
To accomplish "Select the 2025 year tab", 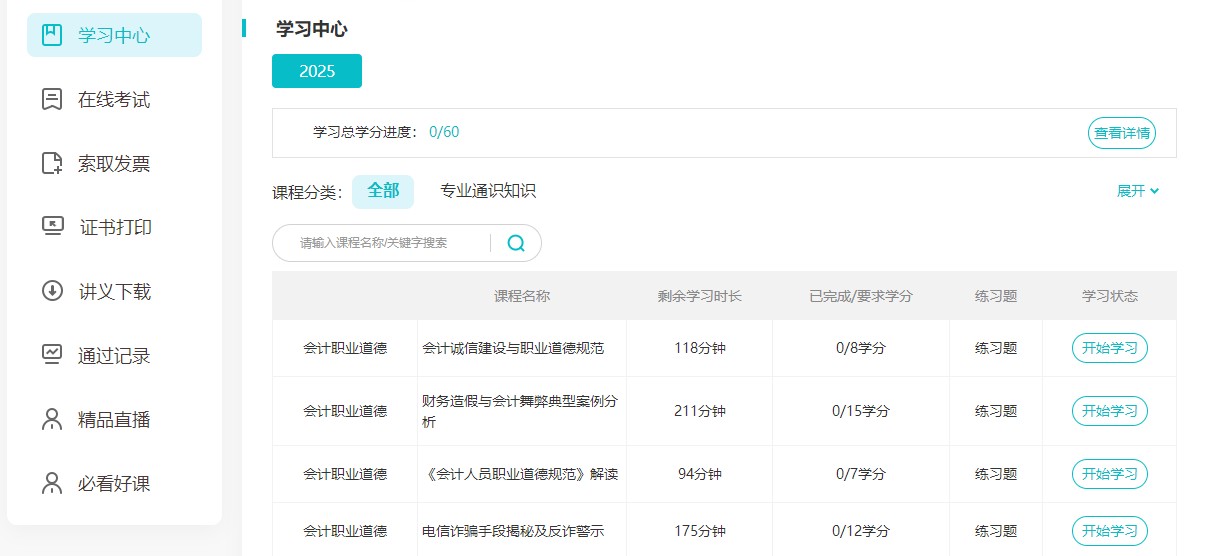I will click(x=317, y=71).
